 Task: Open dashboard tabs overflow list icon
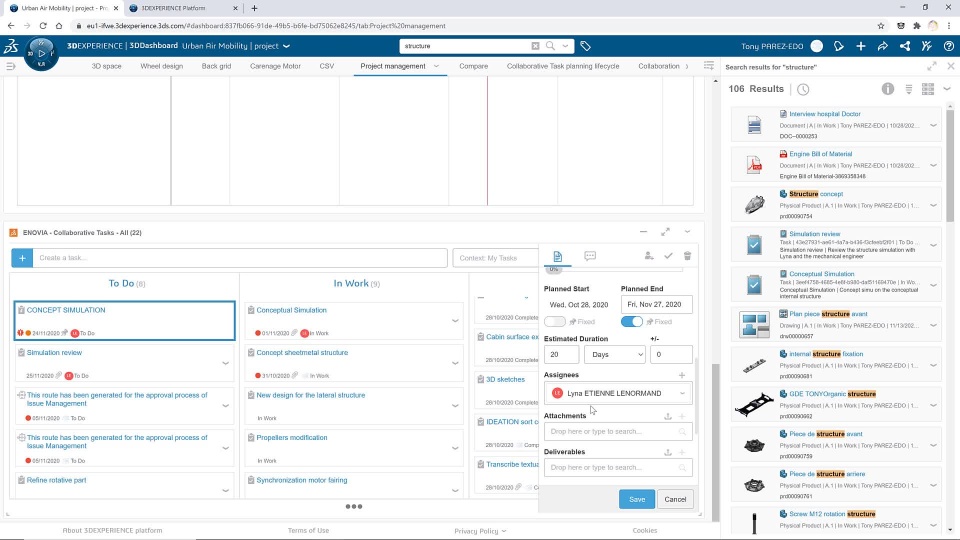(x=709, y=66)
